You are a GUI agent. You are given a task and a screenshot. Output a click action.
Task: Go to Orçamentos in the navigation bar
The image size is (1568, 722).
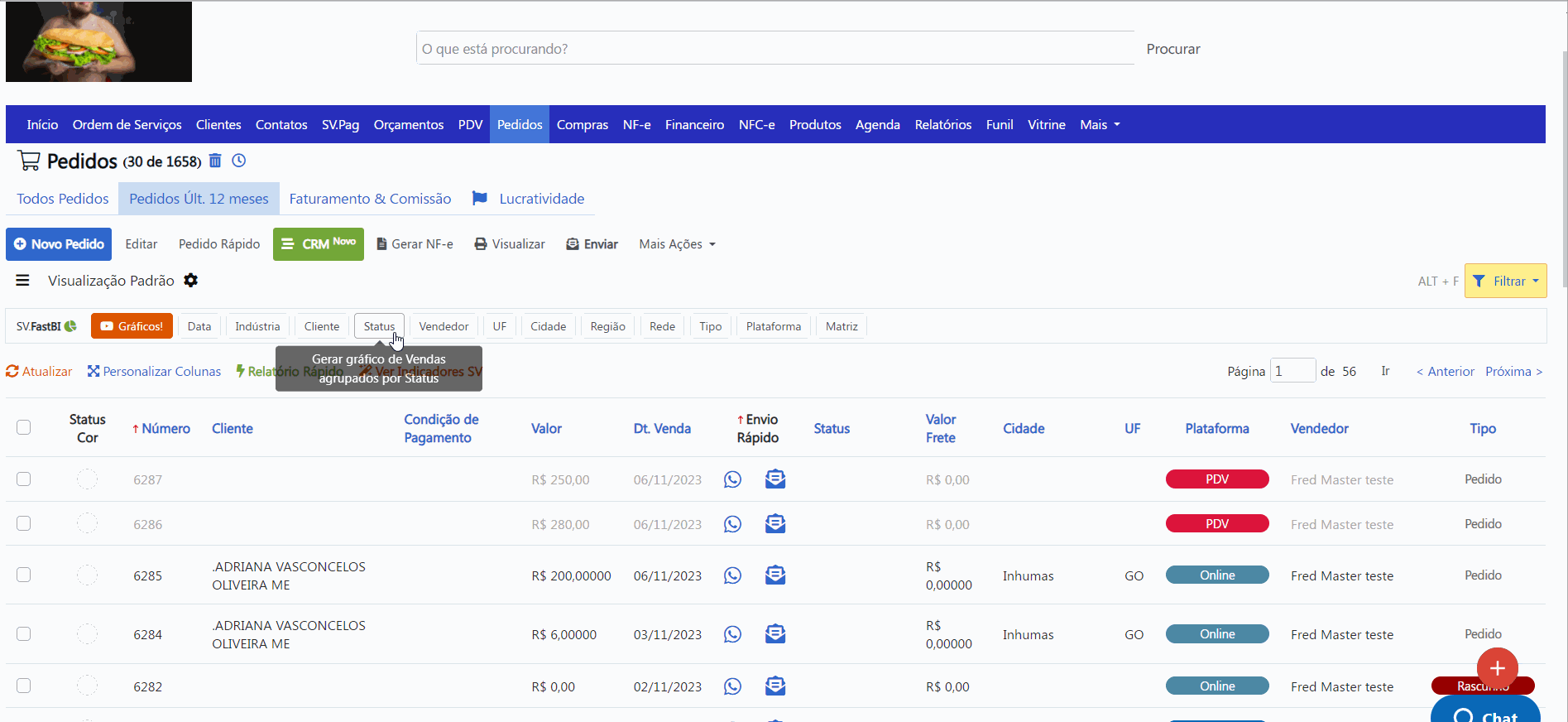click(409, 124)
